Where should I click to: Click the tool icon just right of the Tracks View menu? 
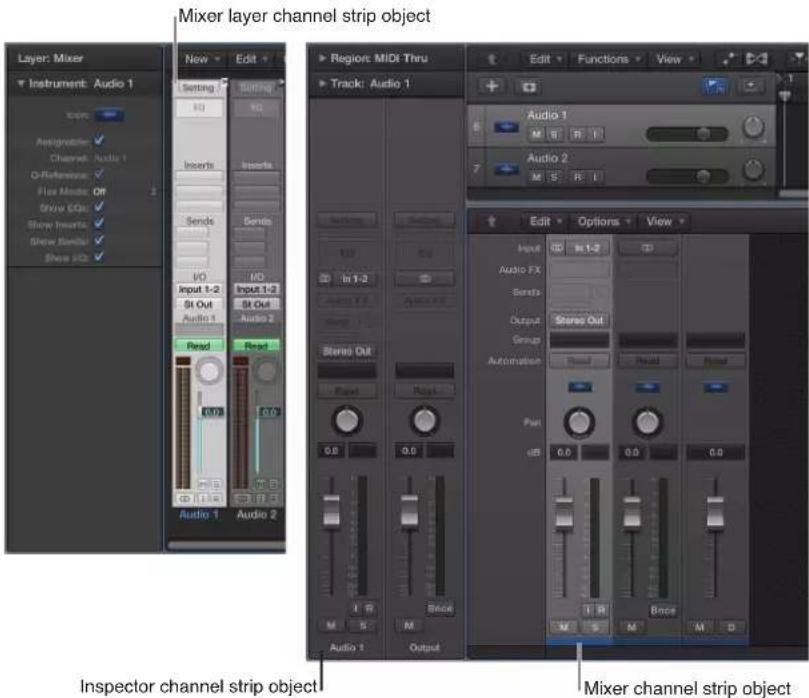click(728, 60)
